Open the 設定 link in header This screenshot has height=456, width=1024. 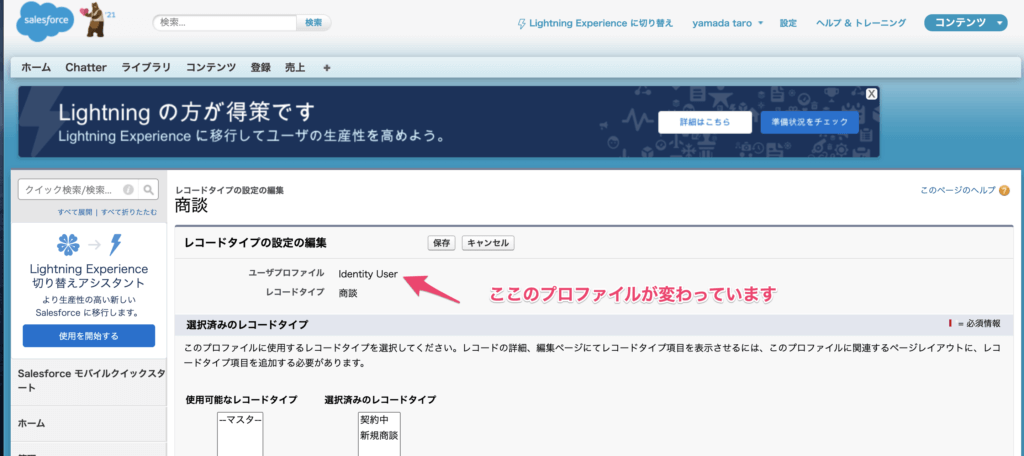[x=788, y=23]
